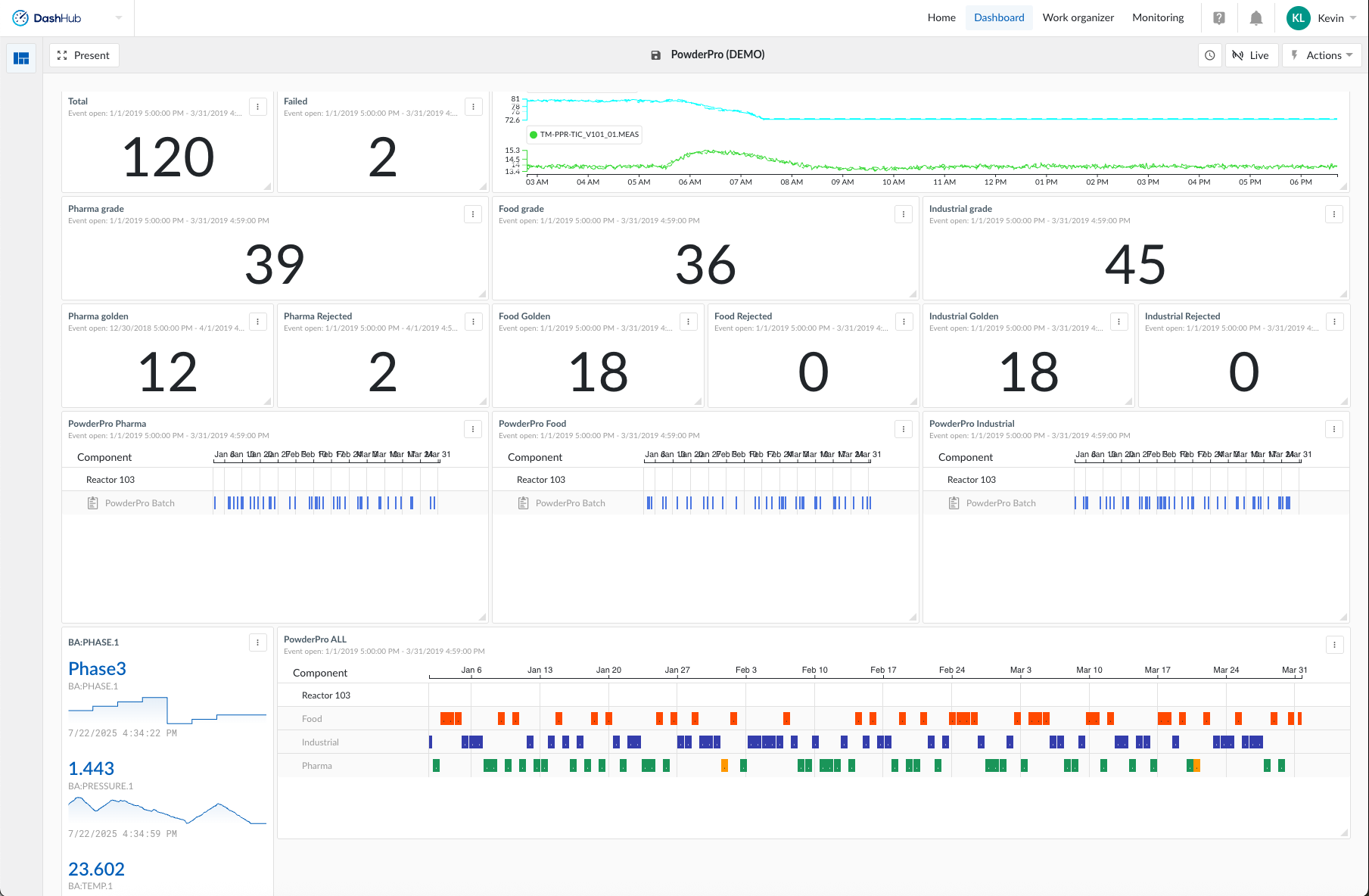Open the Kevin user menu dropdown
Screen dimensions: 1369x896
click(x=1336, y=18)
